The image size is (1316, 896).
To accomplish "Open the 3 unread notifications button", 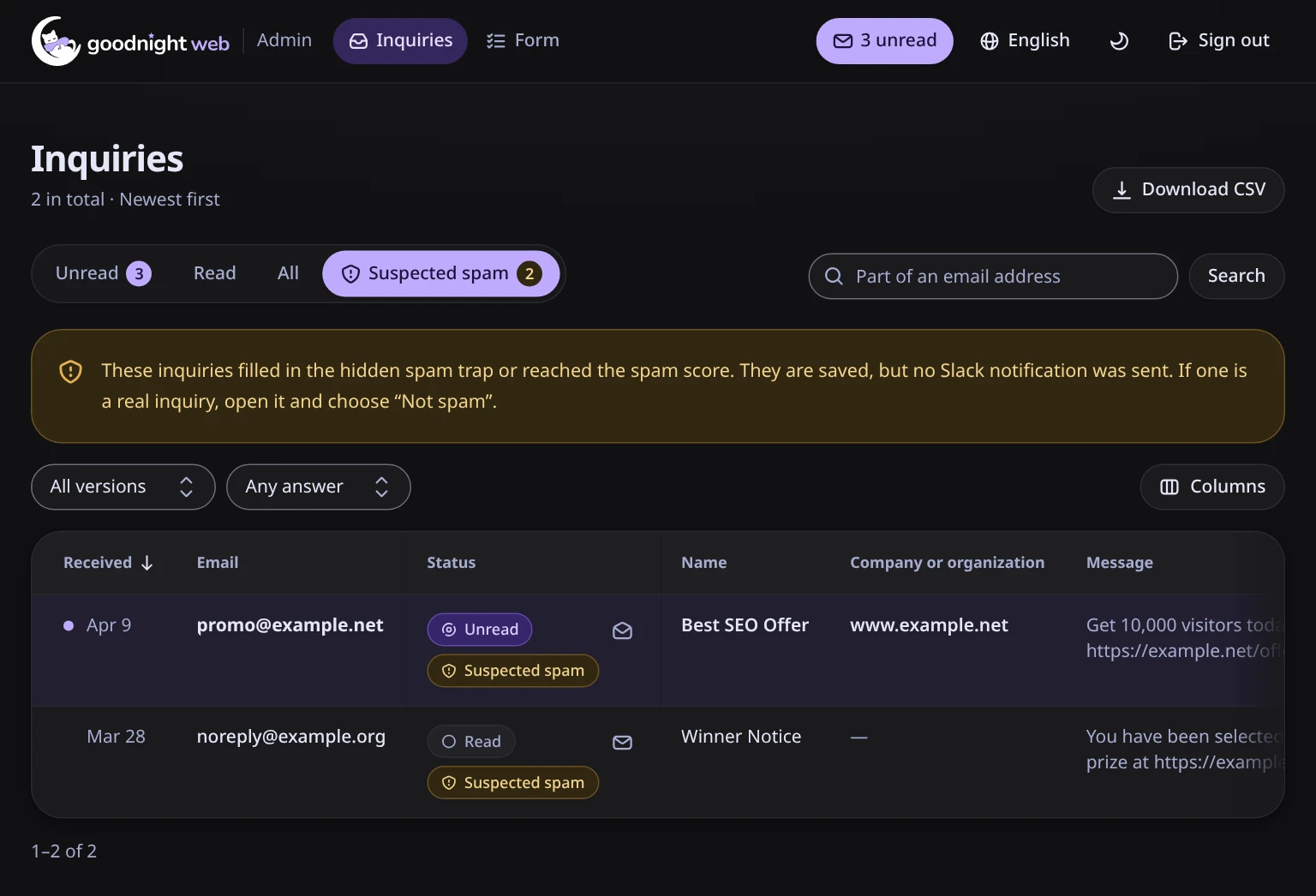I will (x=884, y=41).
